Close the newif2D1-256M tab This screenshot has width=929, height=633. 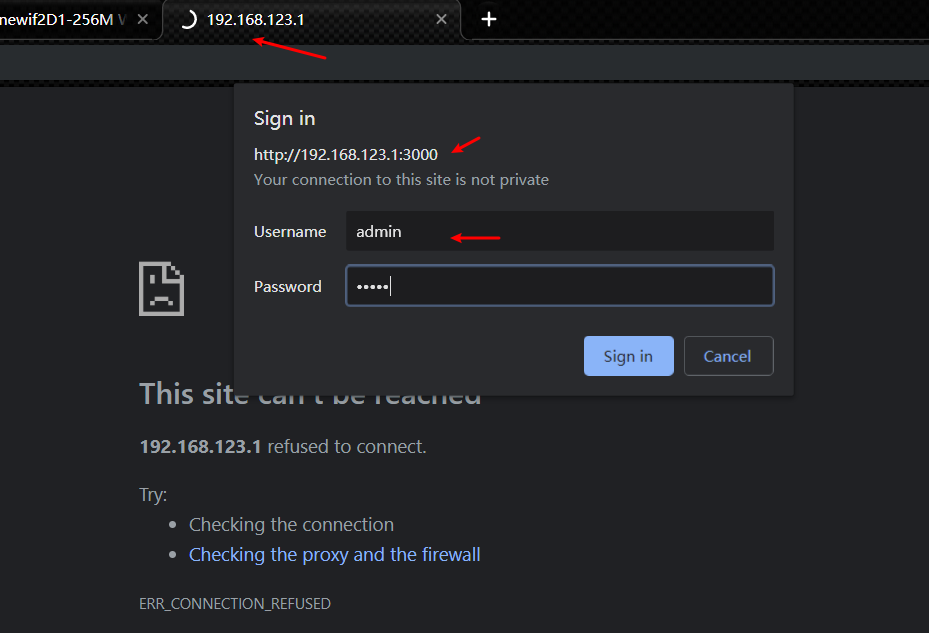[142, 19]
